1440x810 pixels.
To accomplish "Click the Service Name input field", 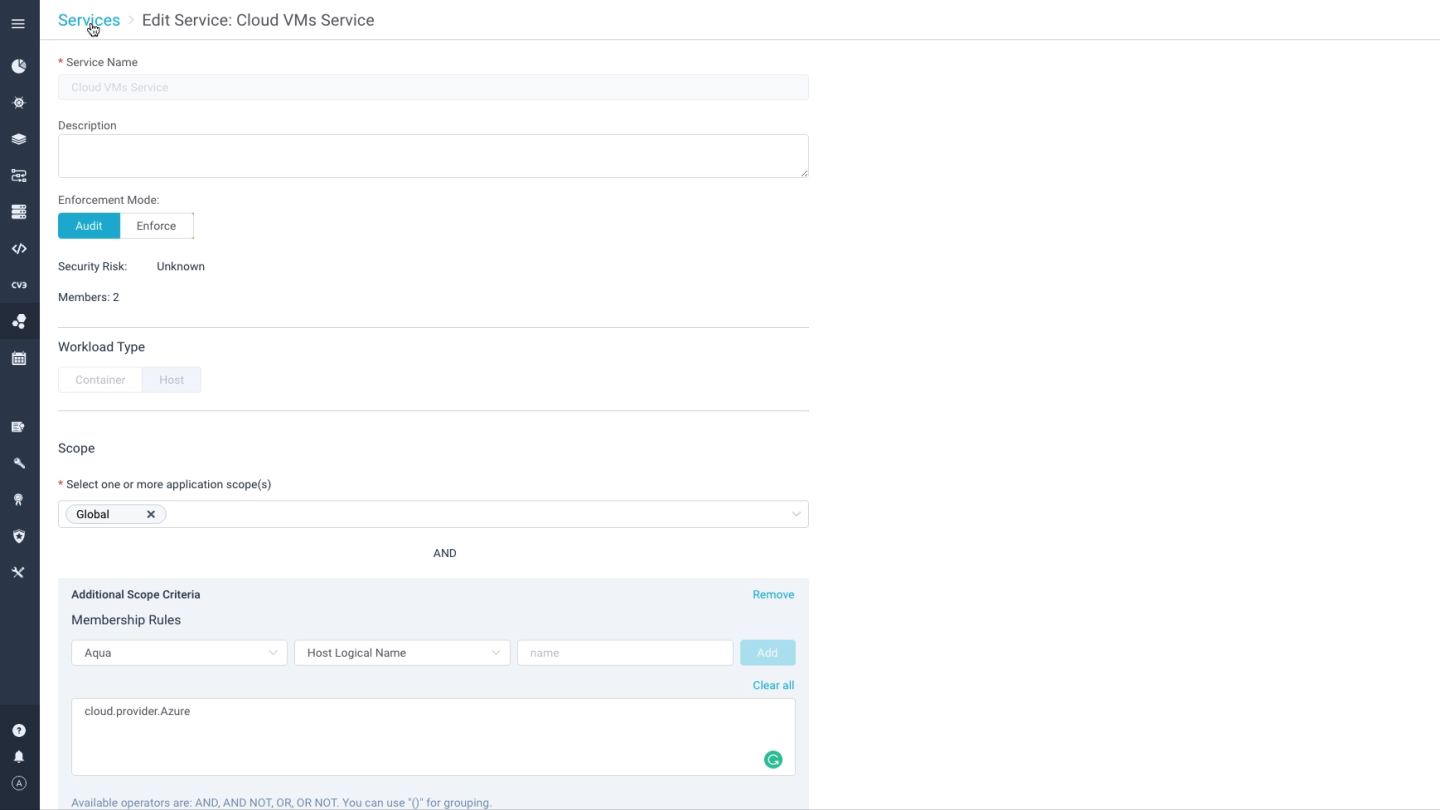I will [x=433, y=87].
